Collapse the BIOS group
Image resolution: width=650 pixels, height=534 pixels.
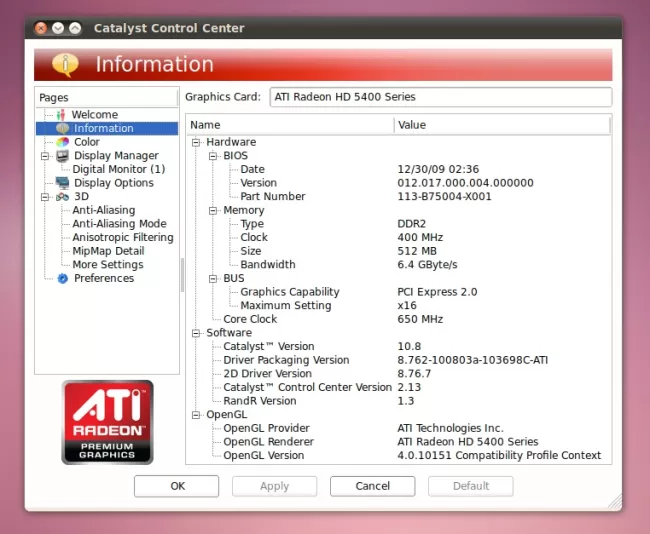[x=213, y=156]
